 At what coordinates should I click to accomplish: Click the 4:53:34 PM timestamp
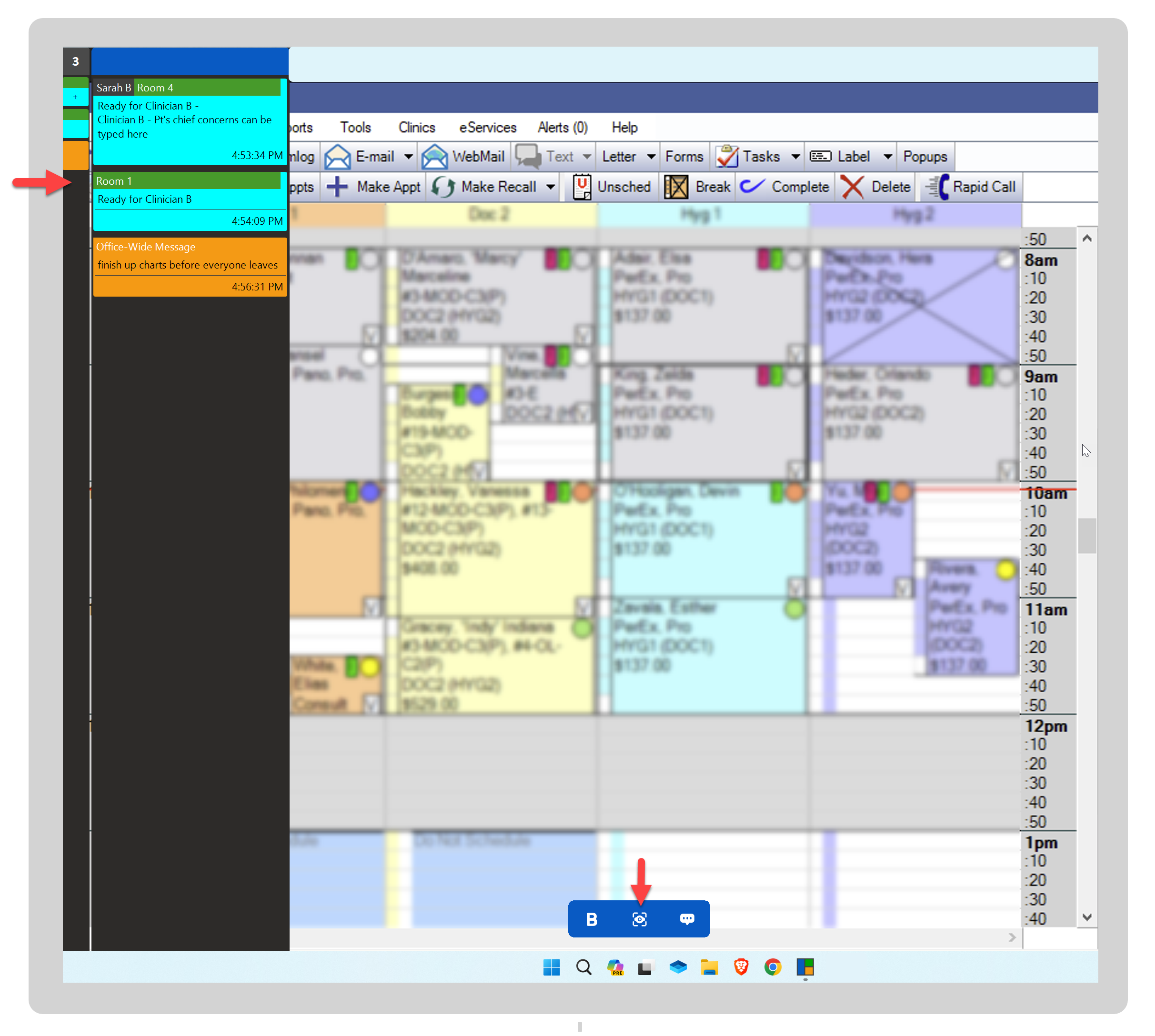(257, 155)
